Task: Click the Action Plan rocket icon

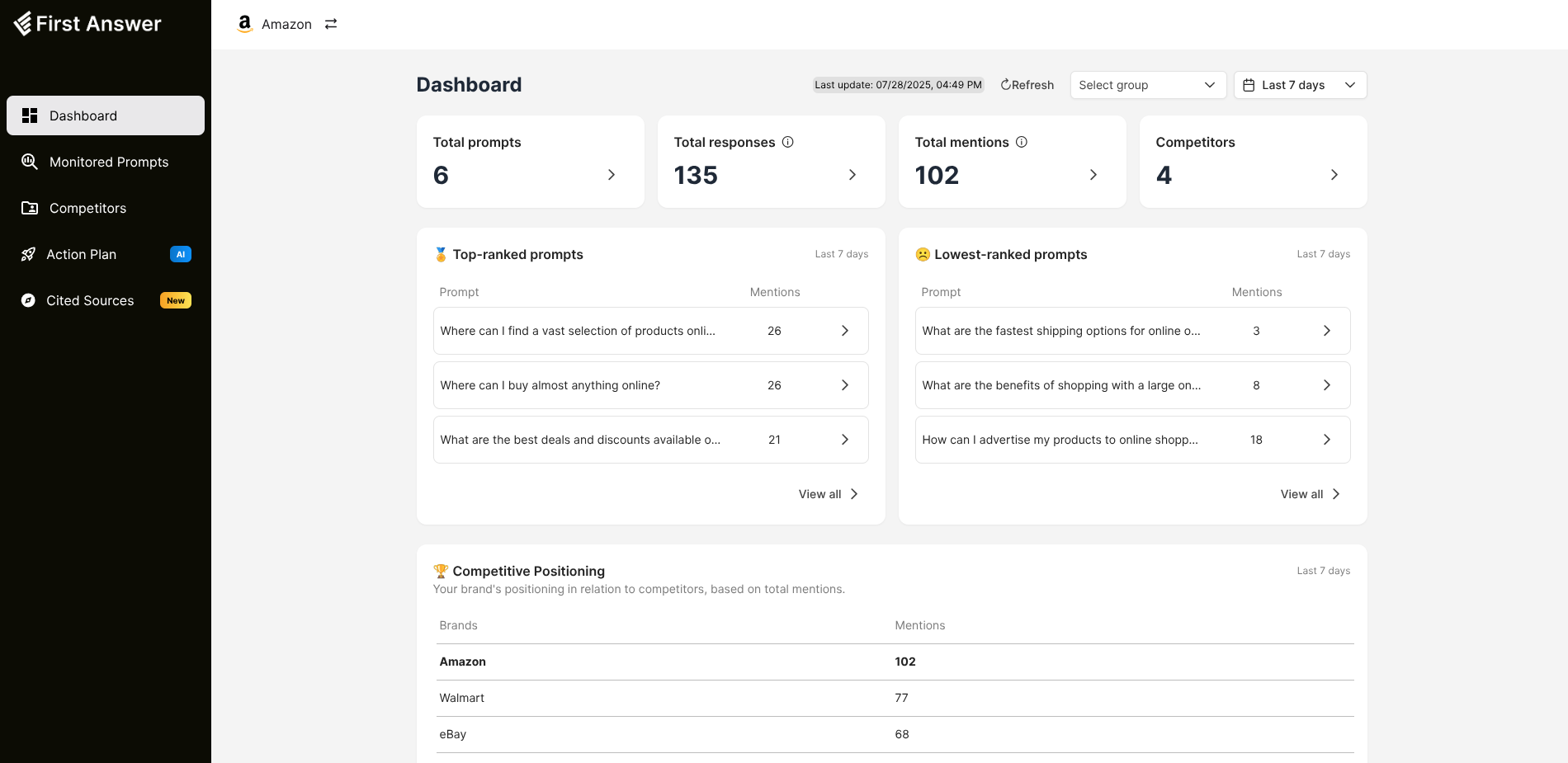Action: (x=28, y=254)
